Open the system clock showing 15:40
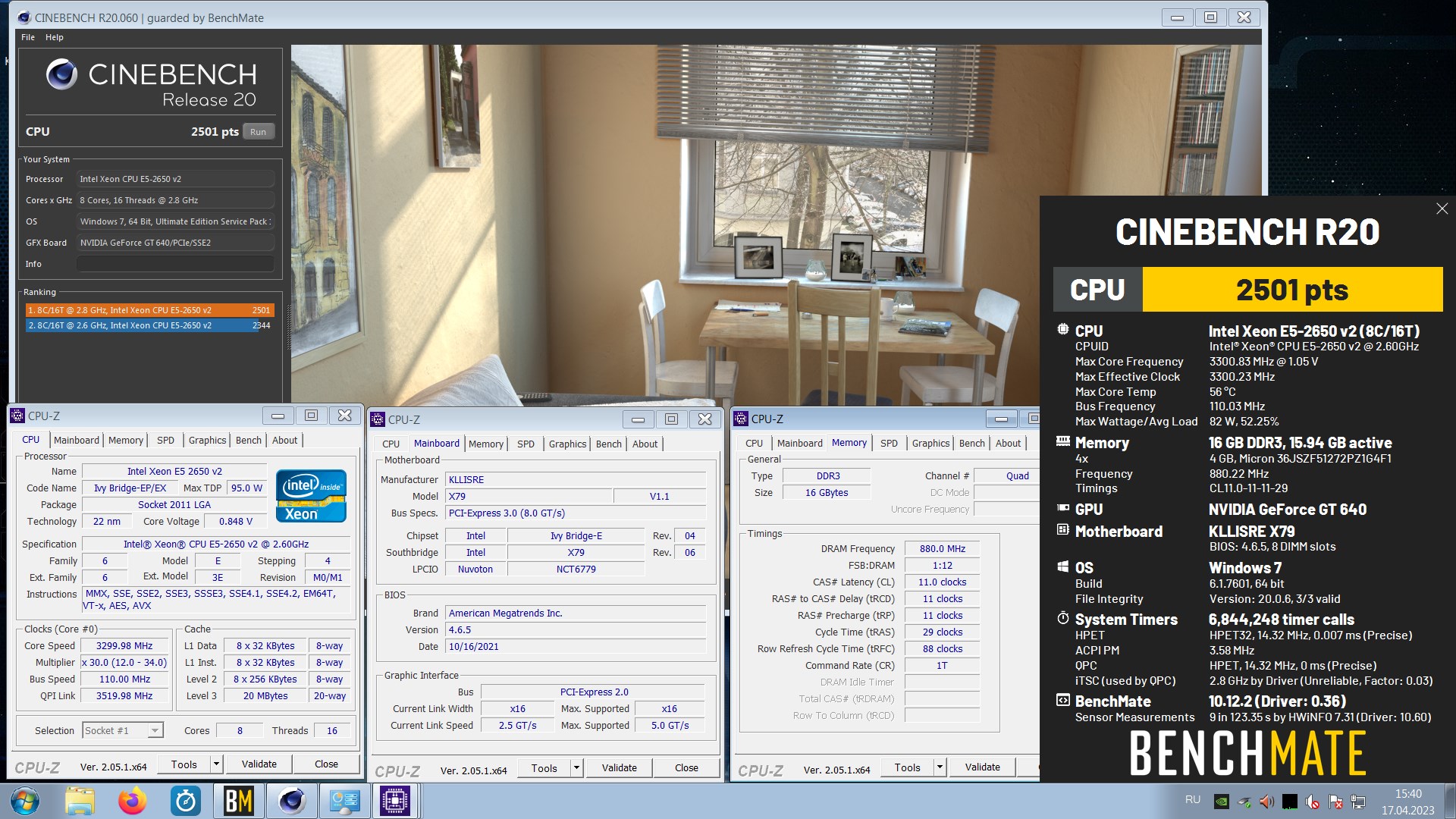 [x=1408, y=802]
